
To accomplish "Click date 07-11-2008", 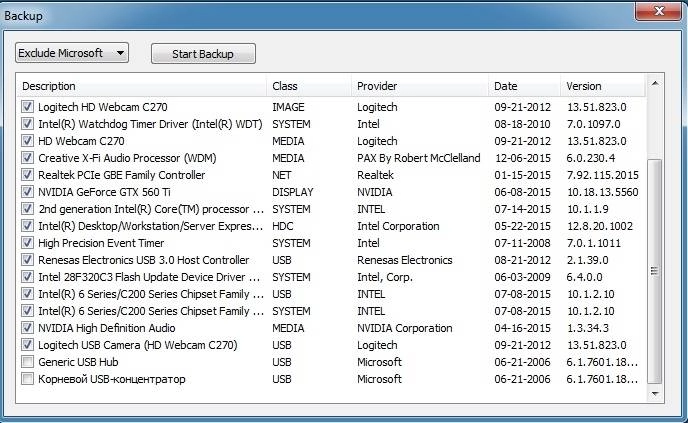I will click(523, 243).
